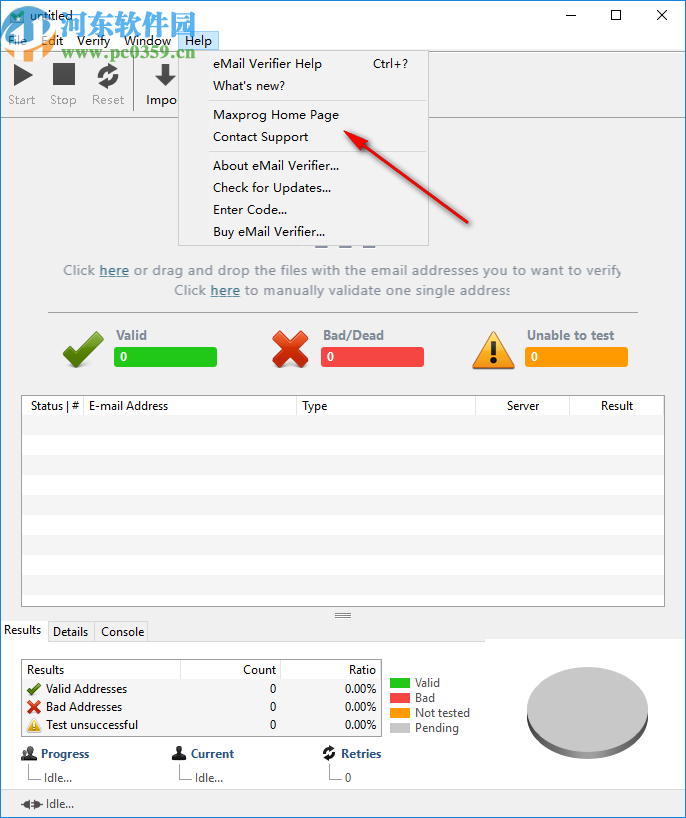
Task: Select Check for Updates... entry
Action: [304, 188]
